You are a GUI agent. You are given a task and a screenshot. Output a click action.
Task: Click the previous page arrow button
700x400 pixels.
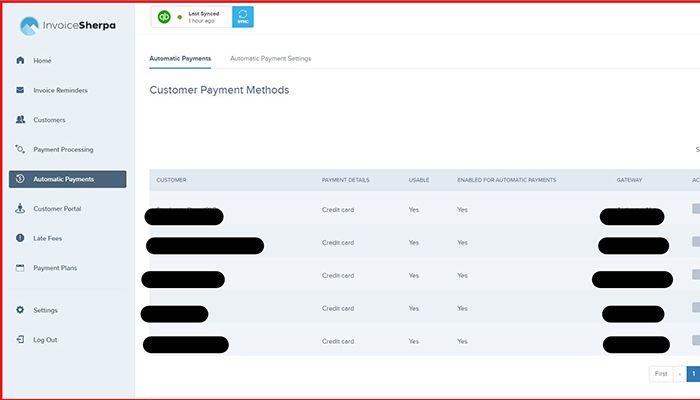(679, 374)
